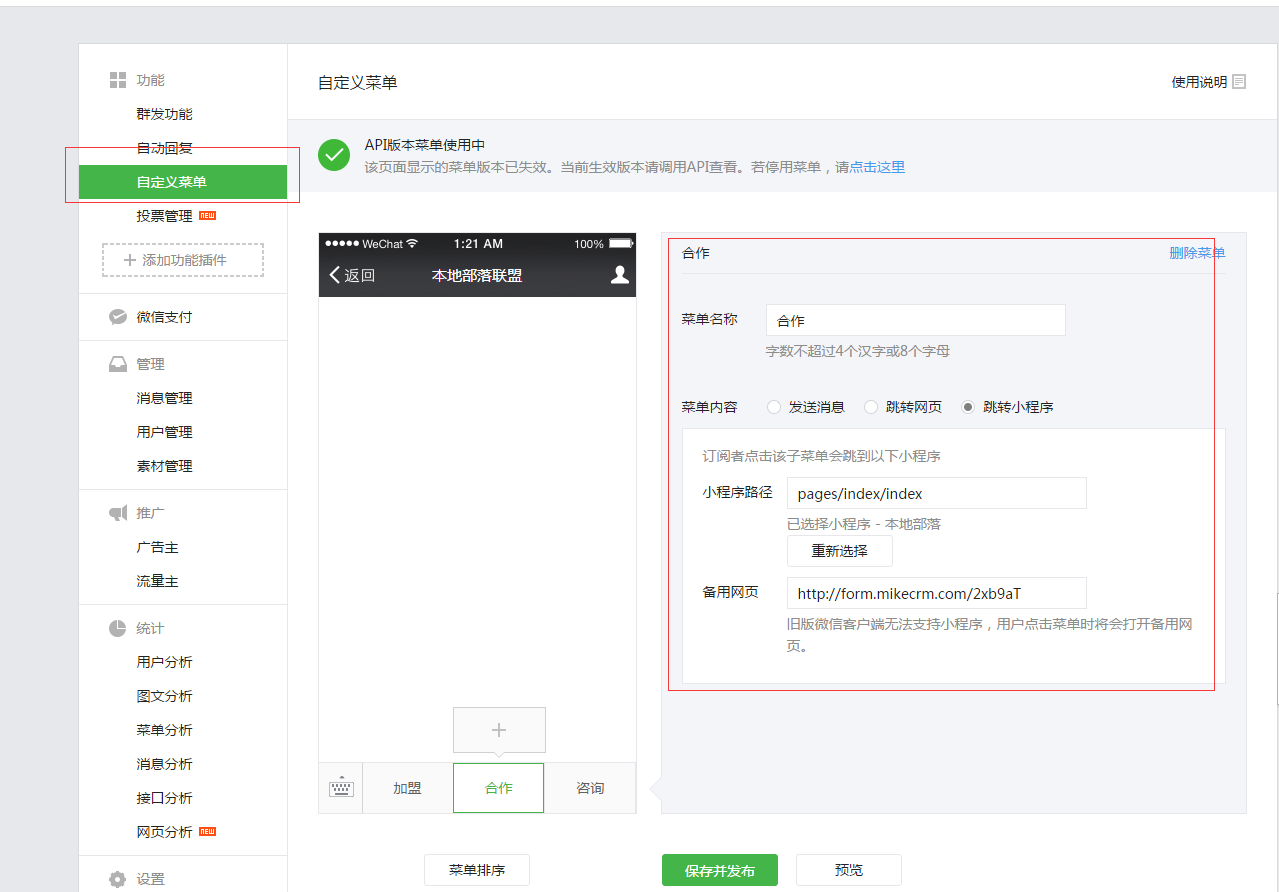Open 图文分析 in the sidebar

[x=165, y=696]
